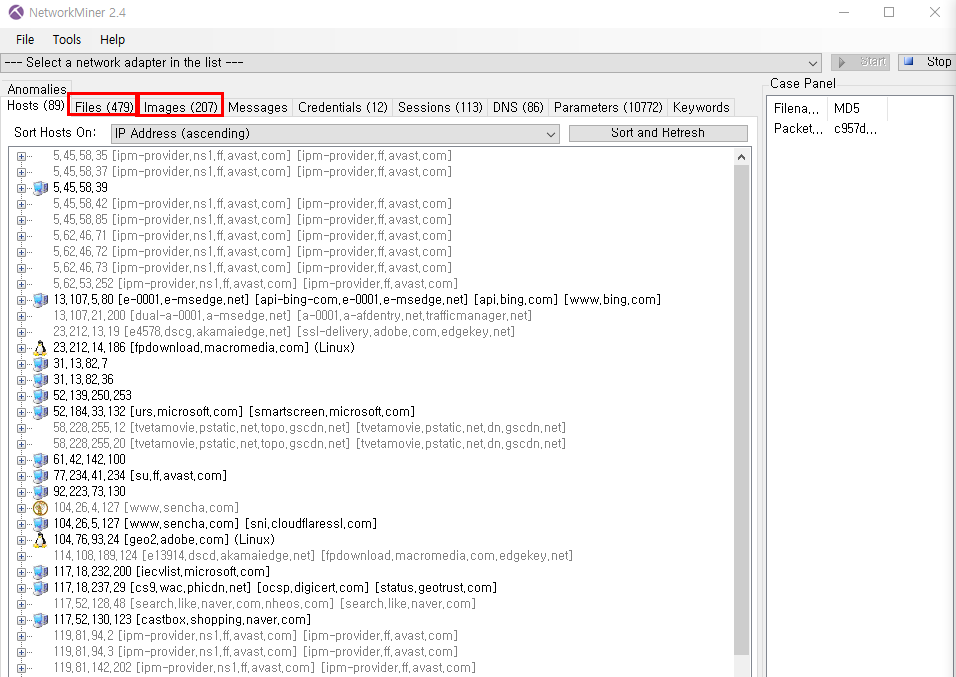This screenshot has width=956, height=677.
Task: Select host row 58.228.255.20 tvetamovie
Action: 309,444
